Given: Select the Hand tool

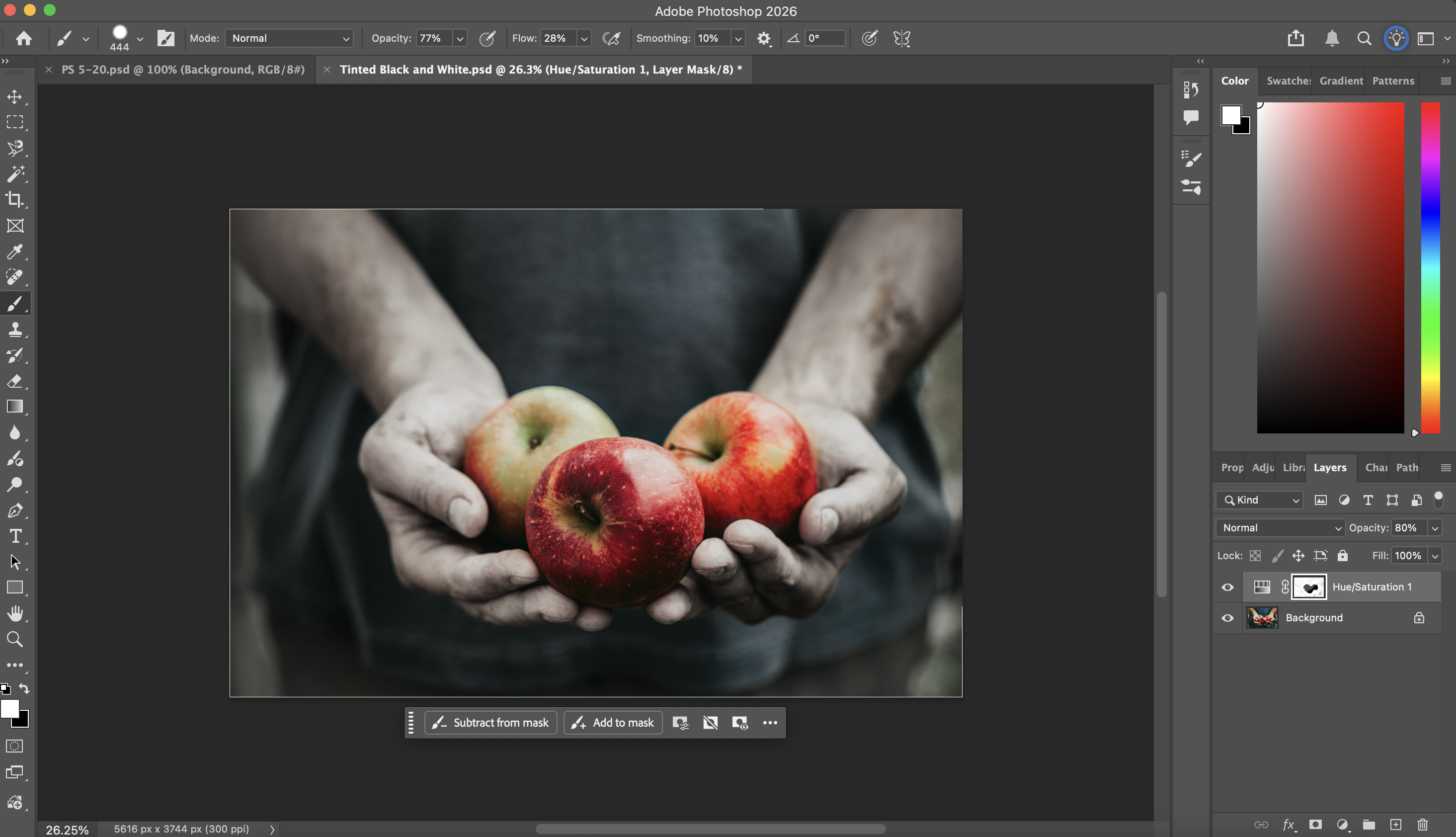Looking at the screenshot, I should pyautogui.click(x=15, y=613).
